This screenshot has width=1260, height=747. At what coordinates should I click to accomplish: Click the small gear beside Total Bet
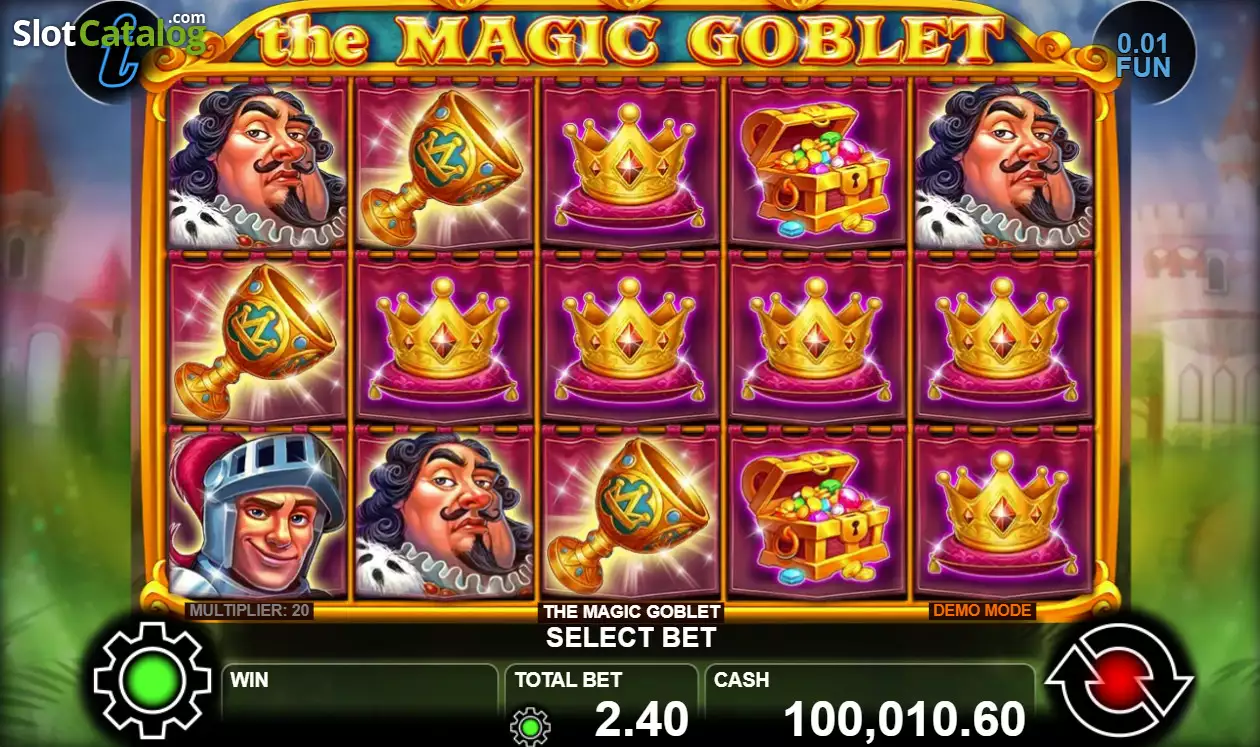pyautogui.click(x=530, y=724)
